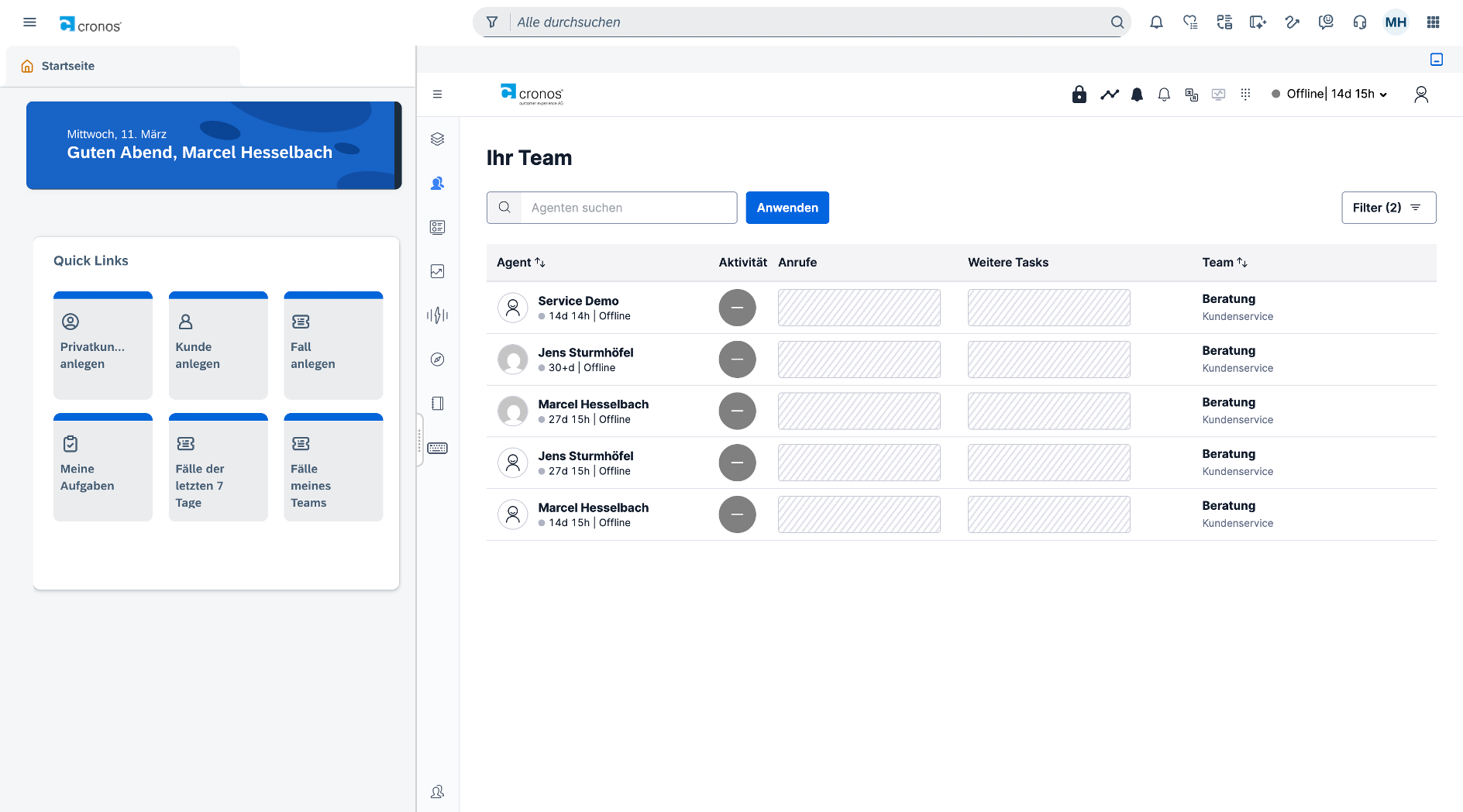Open the keyboard sidebar icon
The width and height of the screenshot is (1463, 812).
(437, 449)
